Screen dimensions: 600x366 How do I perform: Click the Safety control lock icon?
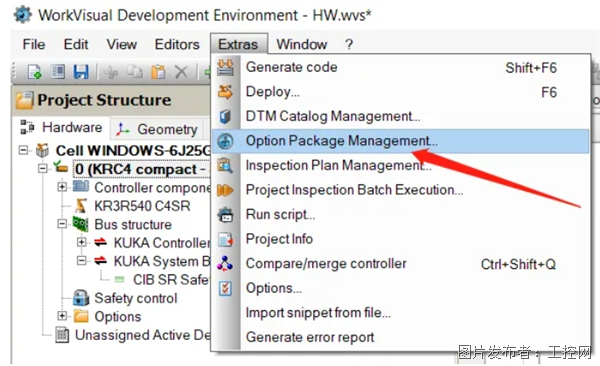click(81, 298)
